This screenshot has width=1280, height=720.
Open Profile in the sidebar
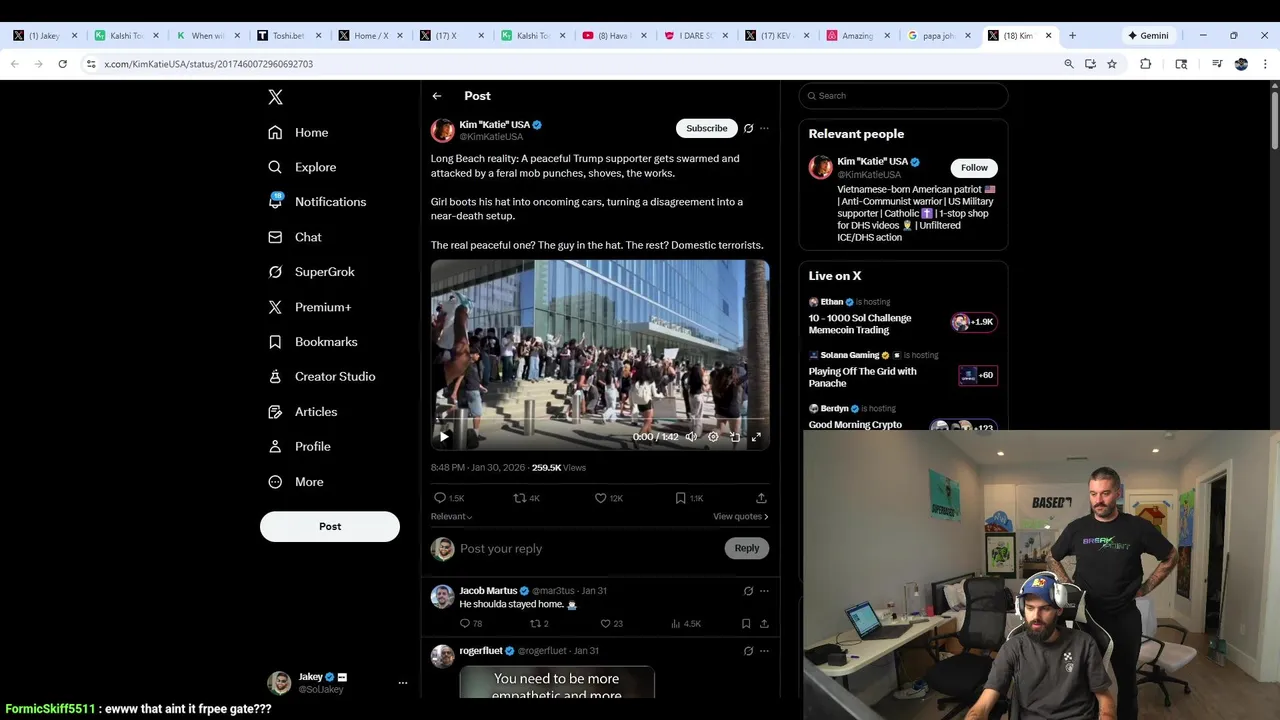[x=300, y=447]
